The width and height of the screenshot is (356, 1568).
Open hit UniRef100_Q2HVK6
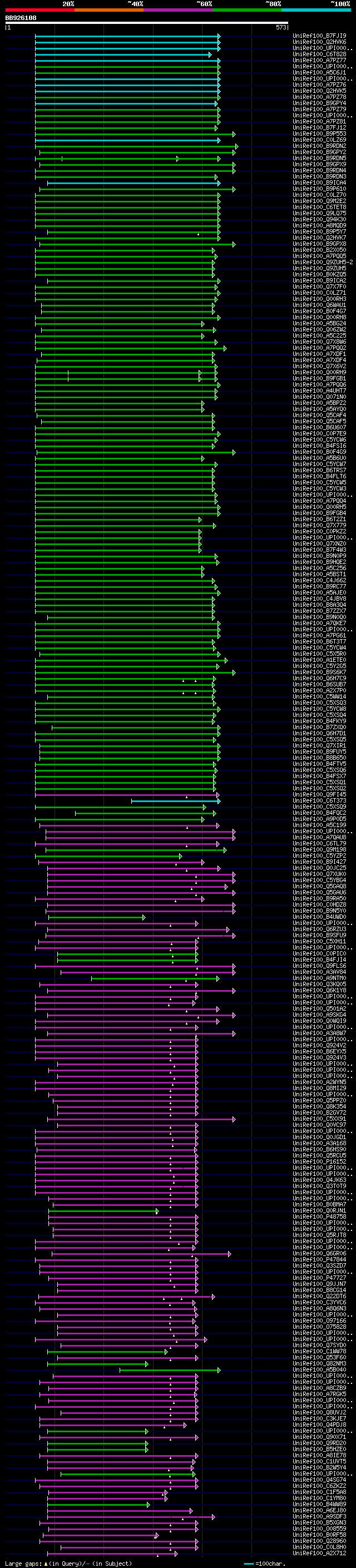pos(319,42)
